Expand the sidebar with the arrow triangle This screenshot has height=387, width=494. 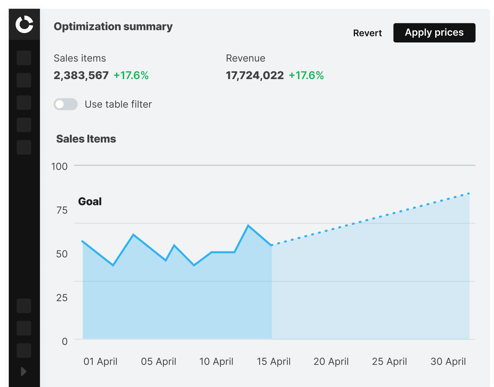[x=23, y=371]
